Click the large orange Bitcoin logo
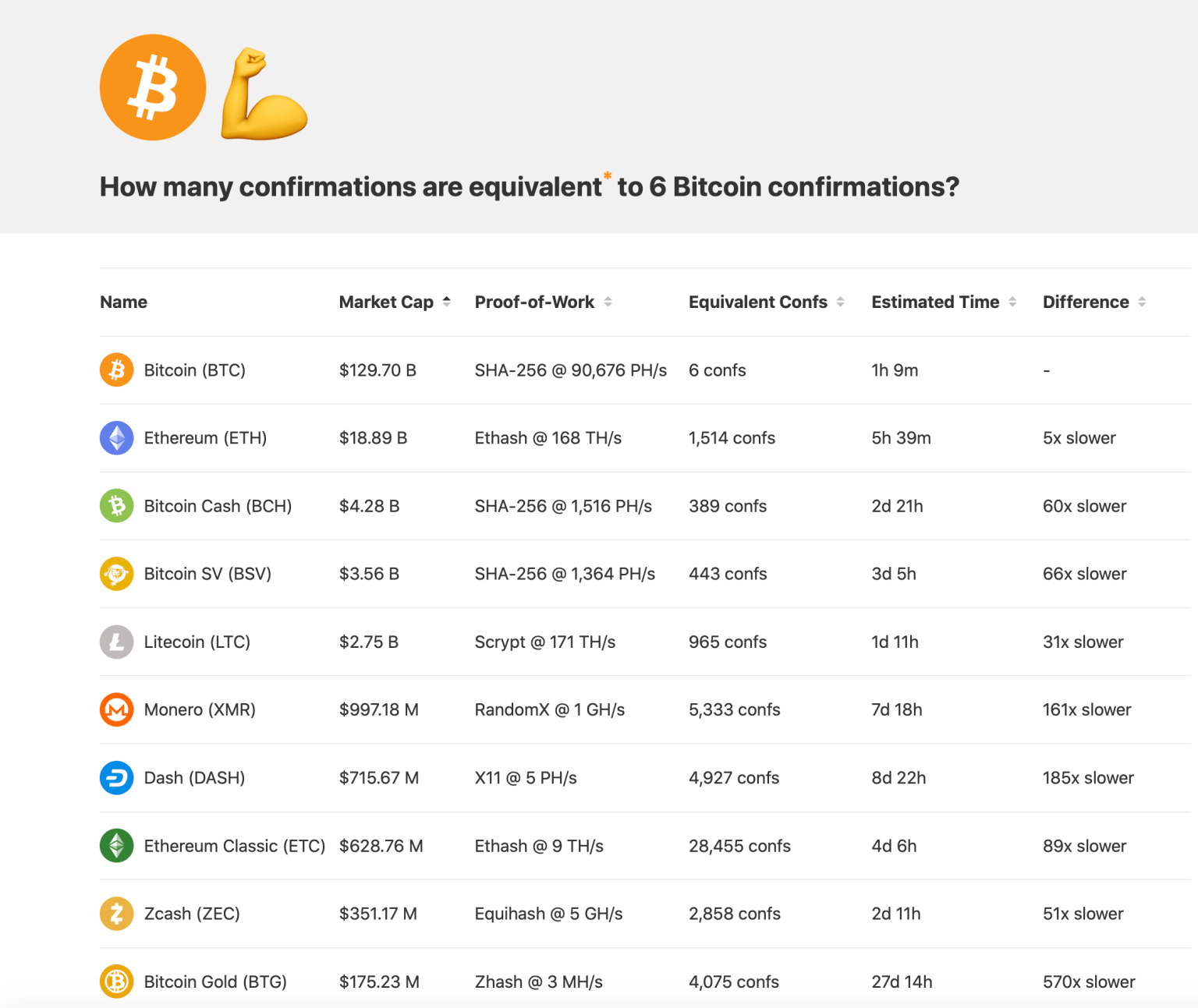The image size is (1198, 1008). tap(153, 87)
